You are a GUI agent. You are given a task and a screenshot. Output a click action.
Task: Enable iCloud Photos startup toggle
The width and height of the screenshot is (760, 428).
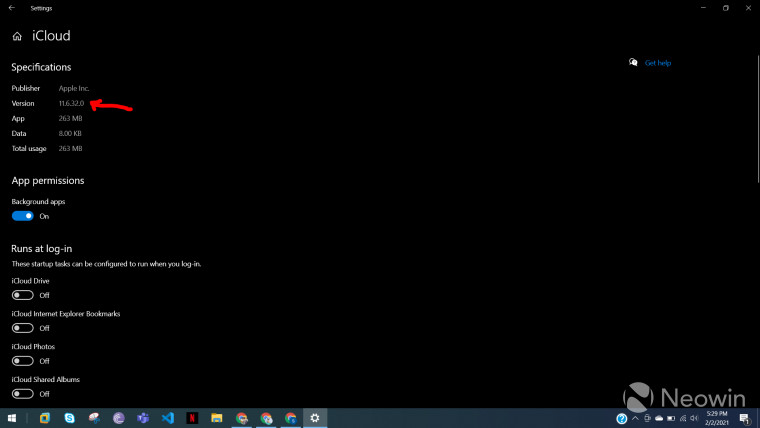coord(22,361)
